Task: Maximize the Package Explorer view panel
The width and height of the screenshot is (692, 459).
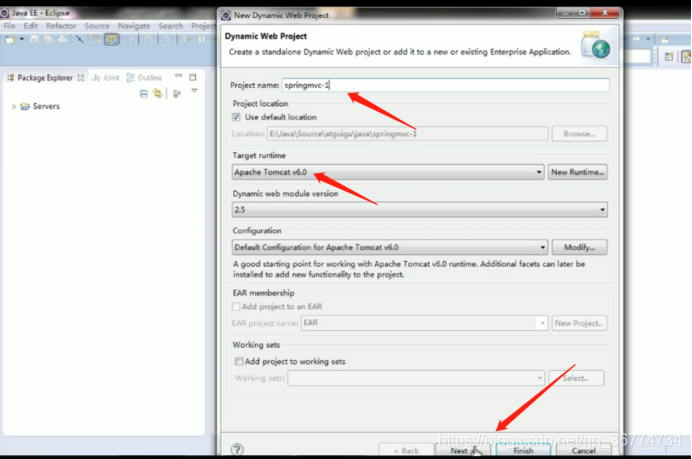Action: tap(193, 77)
